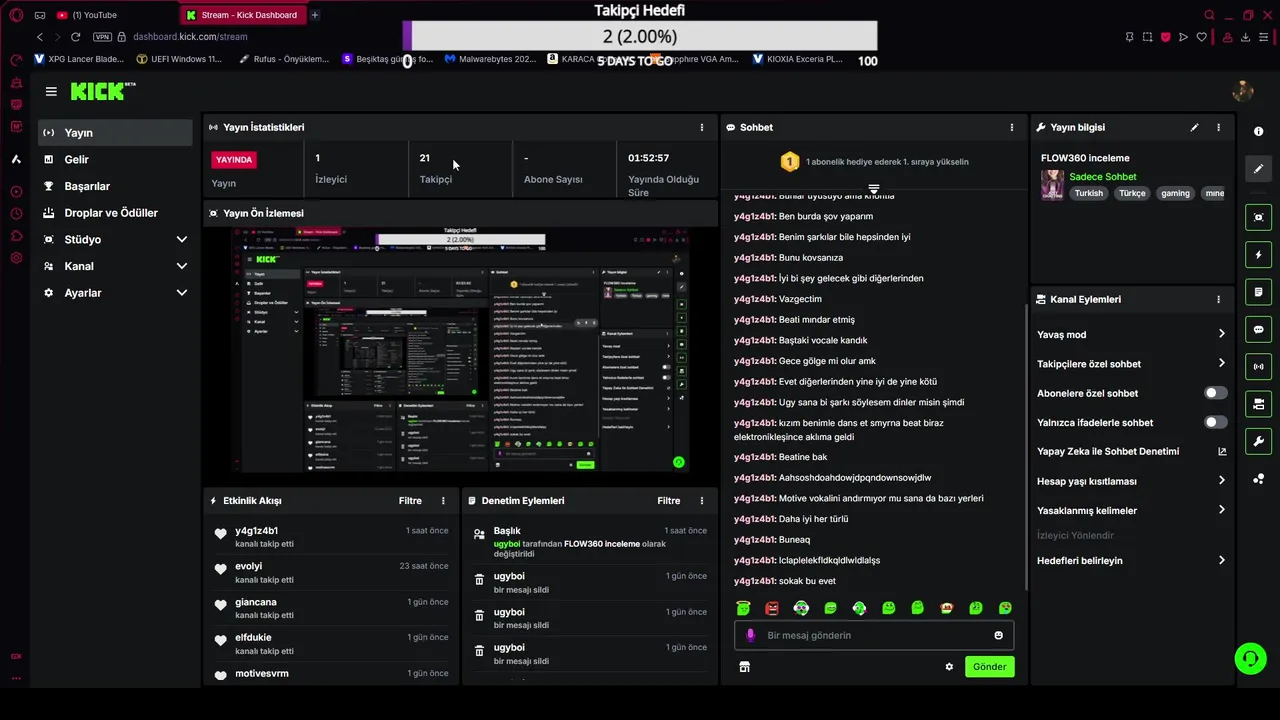Image resolution: width=1280 pixels, height=720 pixels.
Task: Open a new browser tab
Action: [314, 15]
